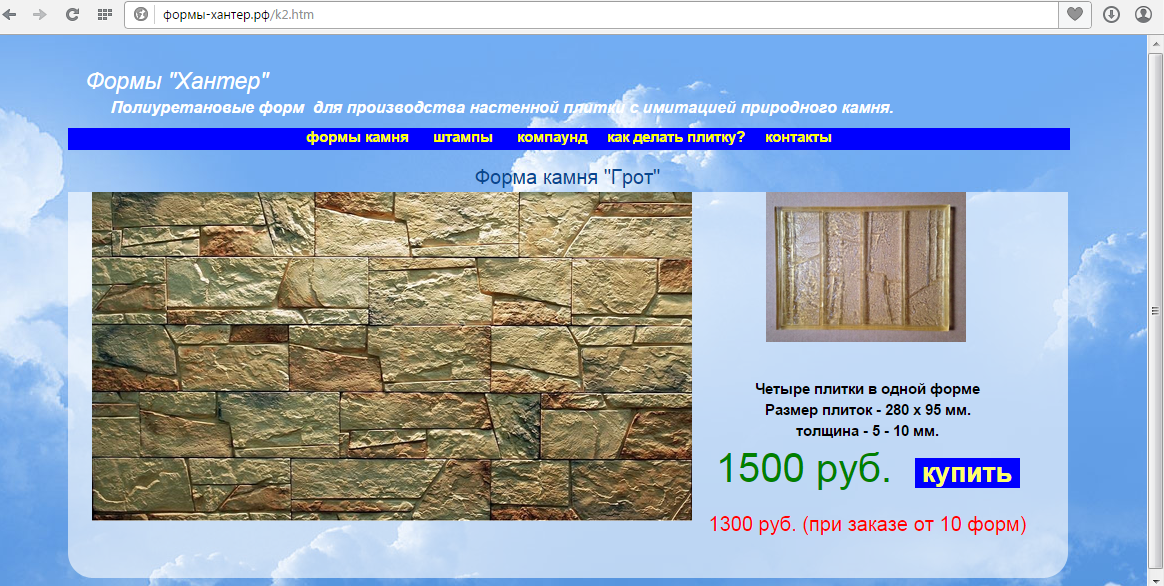Click Четыре плитки в одной форме text
The width and height of the screenshot is (1164, 586).
click(x=868, y=388)
